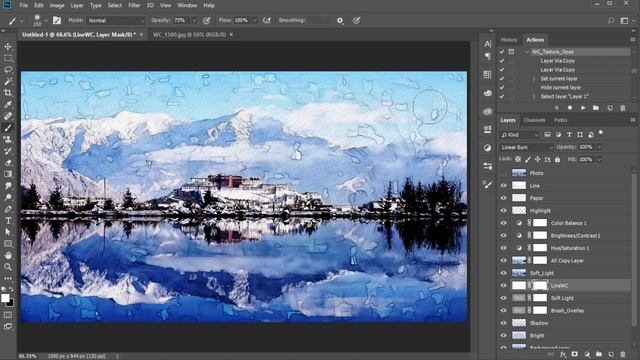
Task: Select the Dodge tool
Action: coord(8,197)
